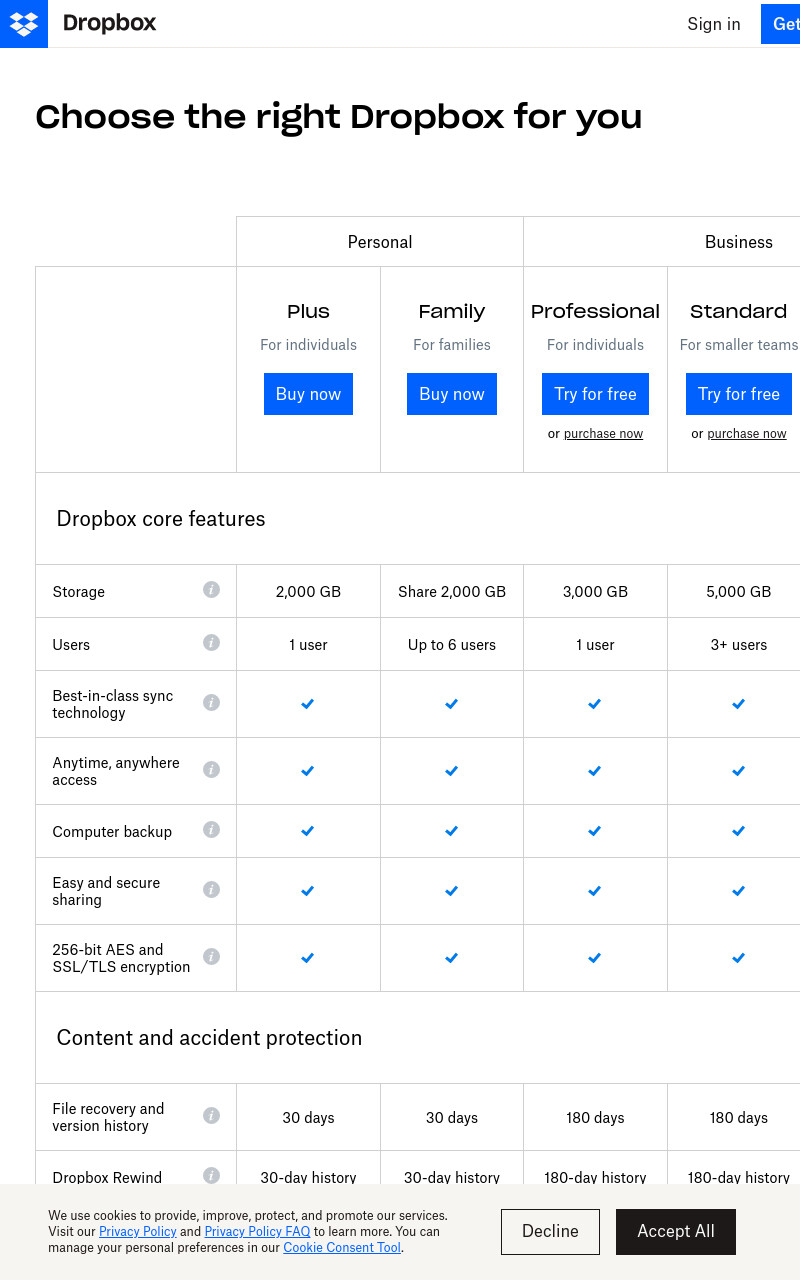Show info for Dropbox Rewind
Image resolution: width=800 pixels, height=1280 pixels.
pos(211,1175)
